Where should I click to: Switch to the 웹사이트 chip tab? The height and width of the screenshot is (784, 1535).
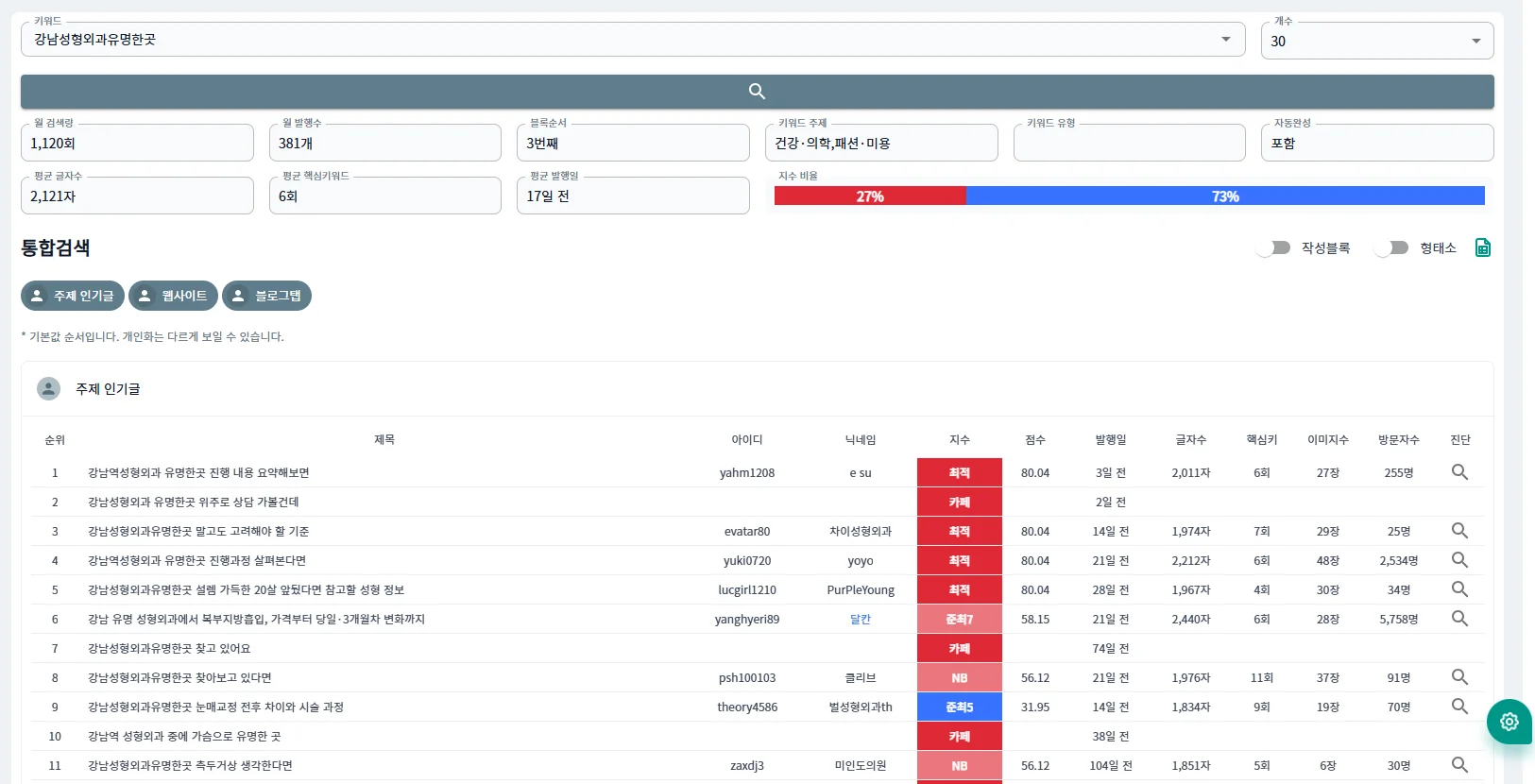point(173,296)
